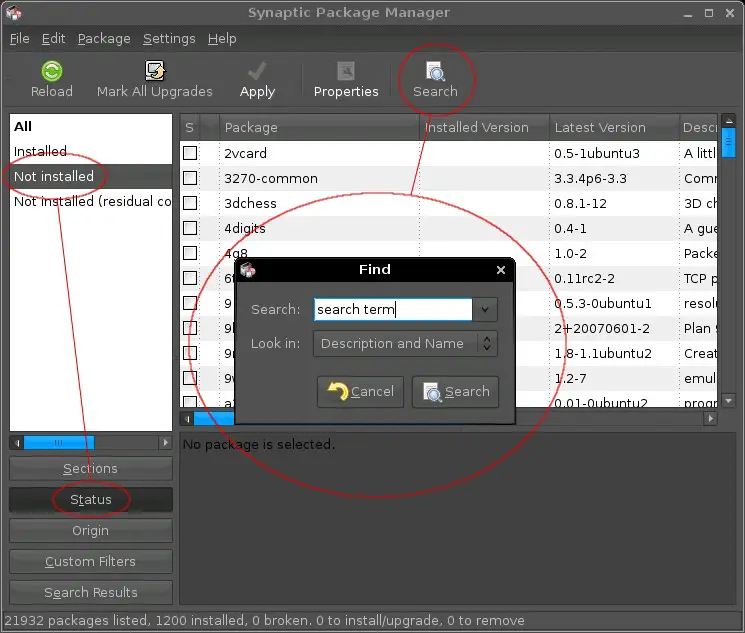Click the filter pane horizontal scrollbar thumb
The image size is (745, 633).
coord(59,443)
